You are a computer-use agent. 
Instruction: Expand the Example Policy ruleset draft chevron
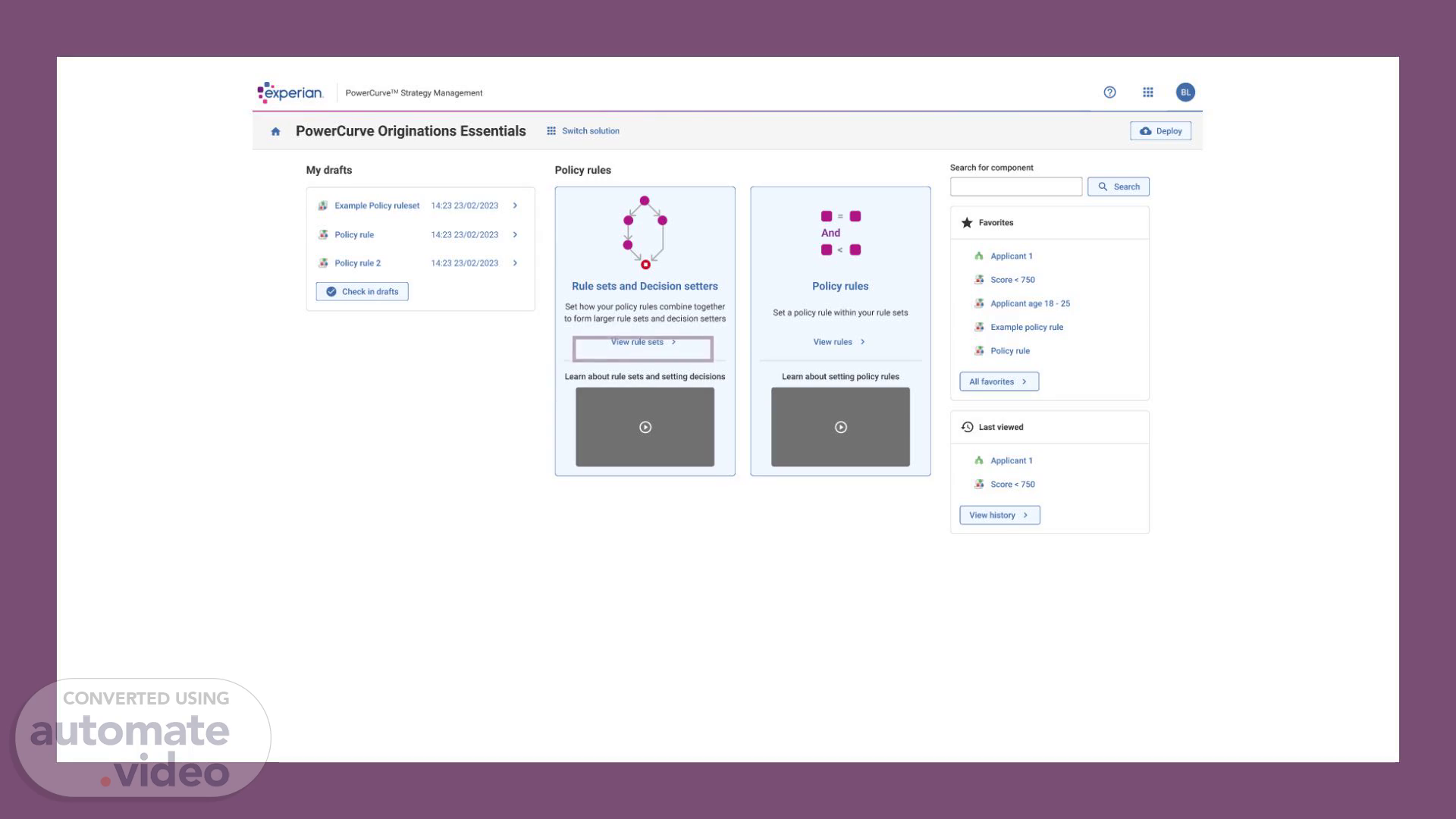coord(515,206)
